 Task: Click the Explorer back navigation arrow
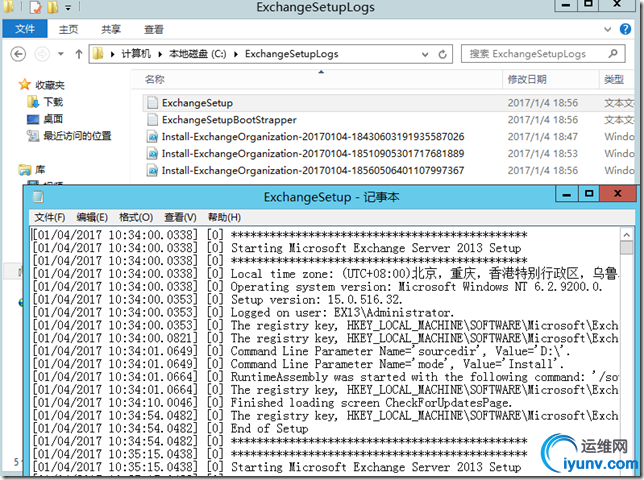[x=18, y=54]
